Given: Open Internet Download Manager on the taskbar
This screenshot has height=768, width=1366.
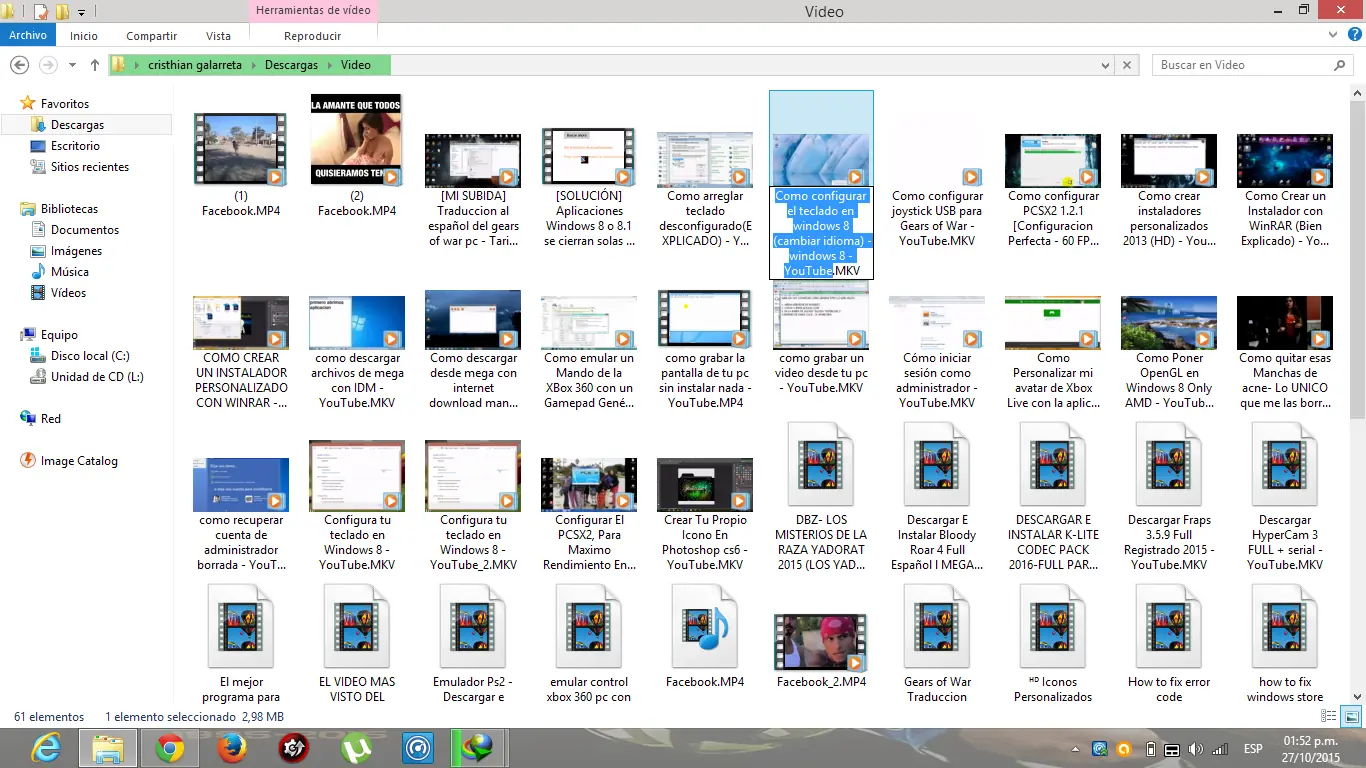Looking at the screenshot, I should (x=478, y=748).
